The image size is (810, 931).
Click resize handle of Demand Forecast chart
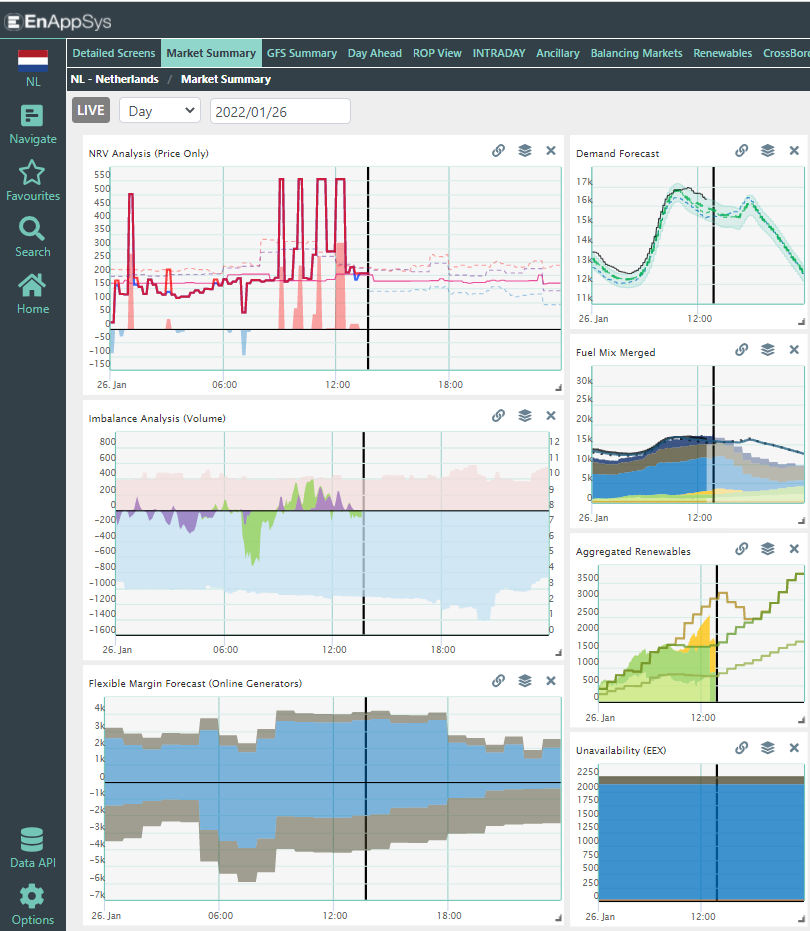pyautogui.click(x=802, y=321)
